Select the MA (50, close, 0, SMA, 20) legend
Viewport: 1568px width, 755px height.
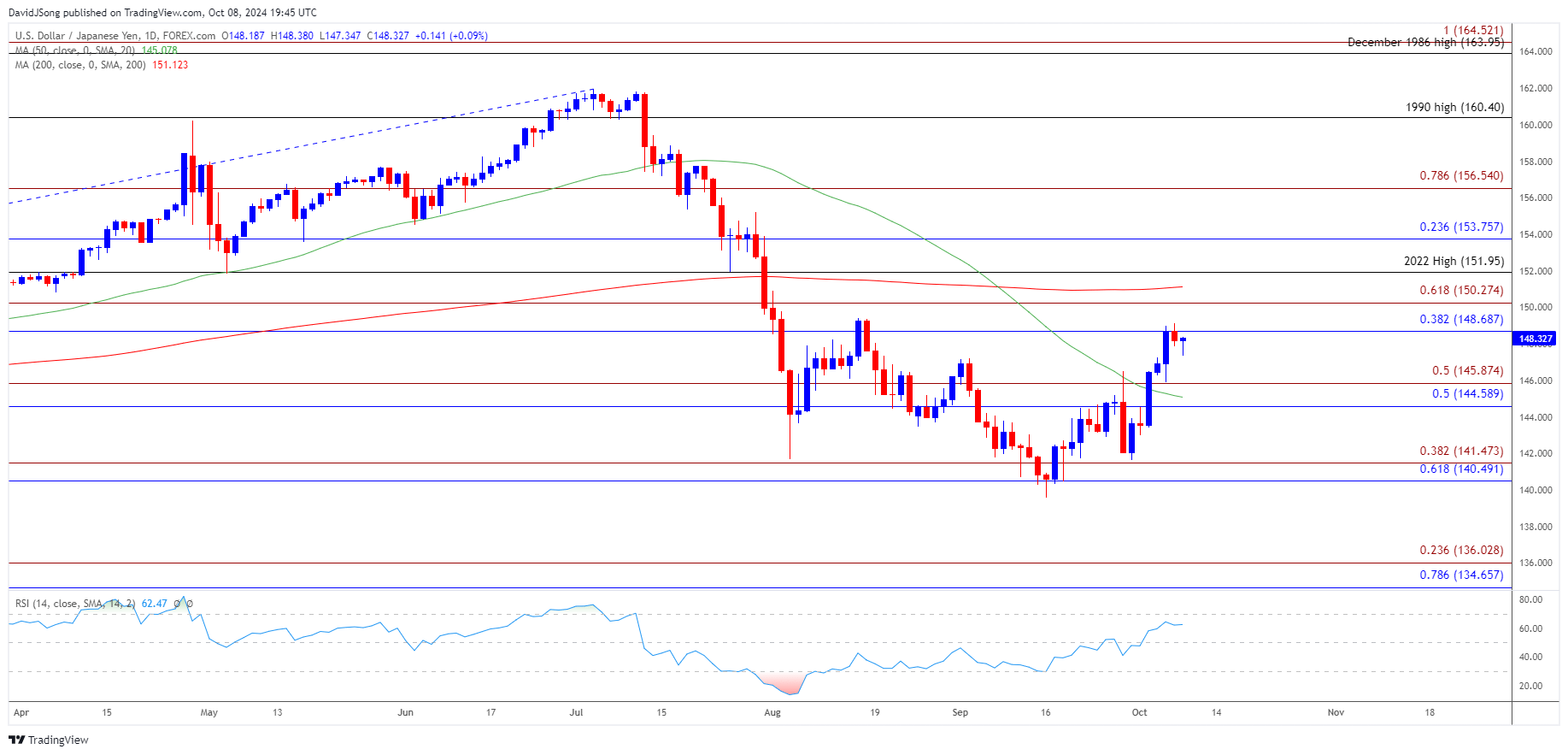(75, 50)
